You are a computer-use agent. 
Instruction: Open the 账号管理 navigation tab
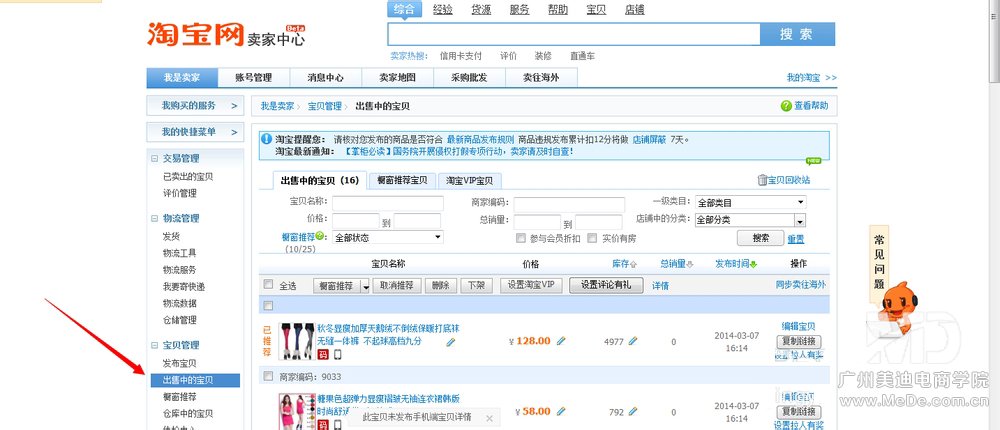click(253, 78)
